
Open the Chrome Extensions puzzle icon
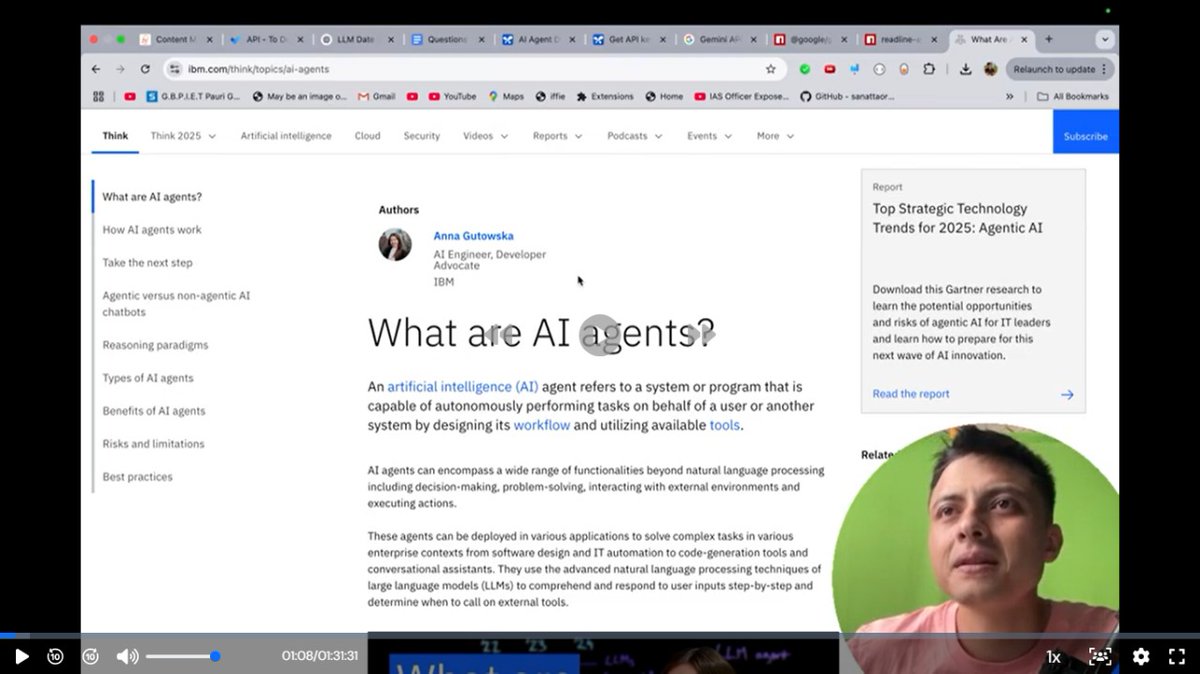[929, 69]
